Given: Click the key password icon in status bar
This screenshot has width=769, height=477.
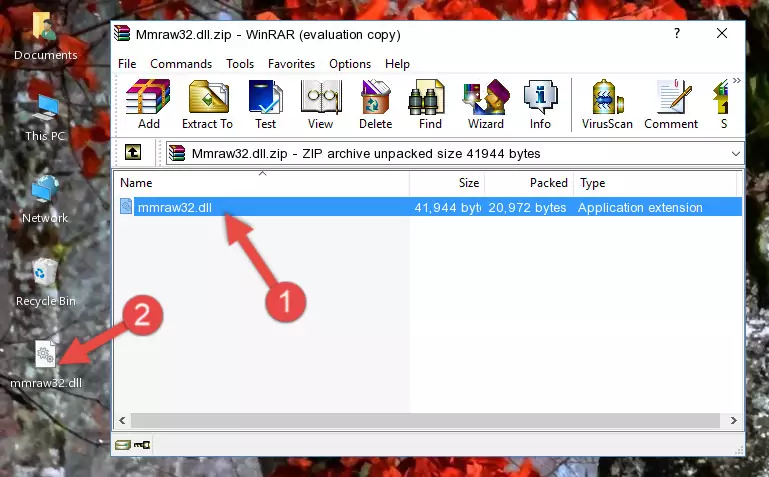Looking at the screenshot, I should click(x=142, y=445).
